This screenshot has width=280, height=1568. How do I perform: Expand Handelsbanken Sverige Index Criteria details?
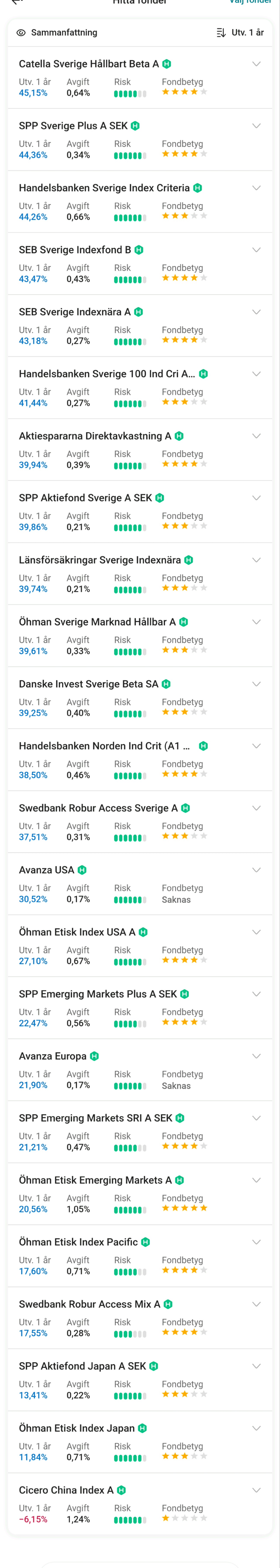256,188
